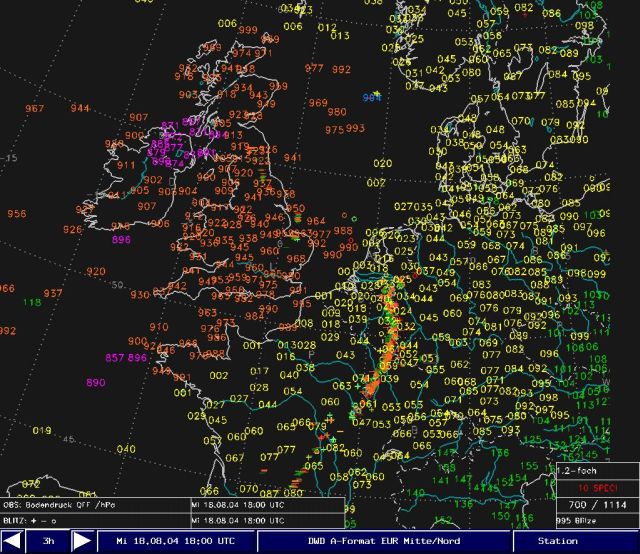640x554 pixels.
Task: Click the green 118 station value
Action: point(32,303)
